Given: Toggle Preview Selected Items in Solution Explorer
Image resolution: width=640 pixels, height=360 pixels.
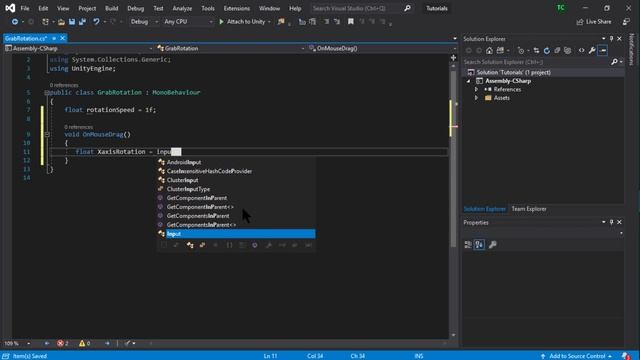Looking at the screenshot, I should tap(602, 51).
